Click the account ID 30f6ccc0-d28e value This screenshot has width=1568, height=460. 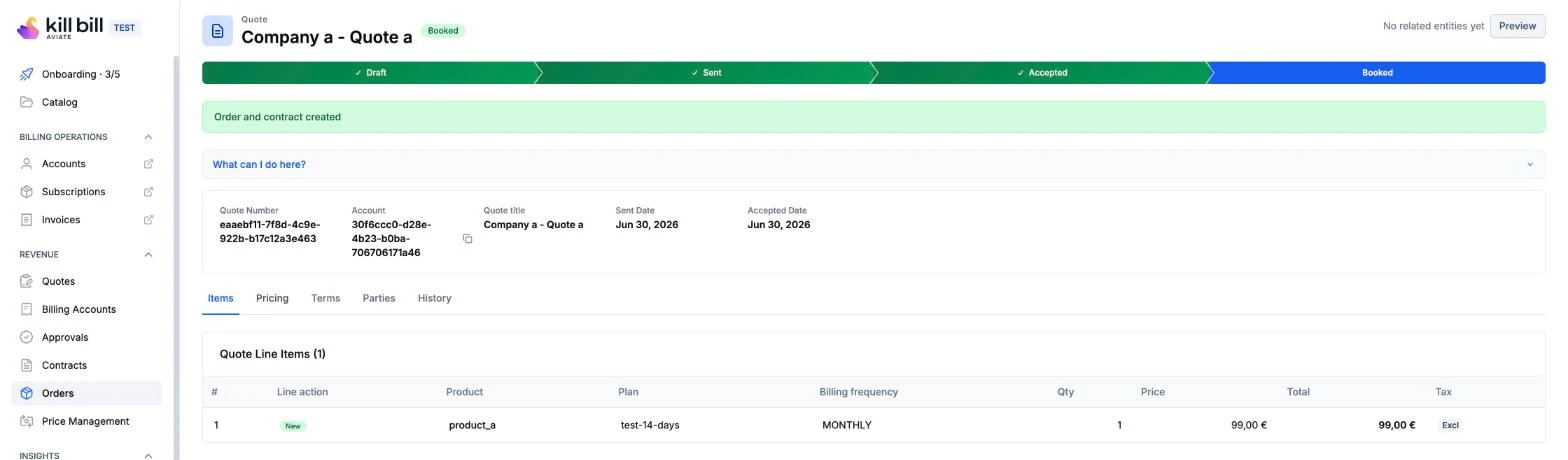pos(391,239)
